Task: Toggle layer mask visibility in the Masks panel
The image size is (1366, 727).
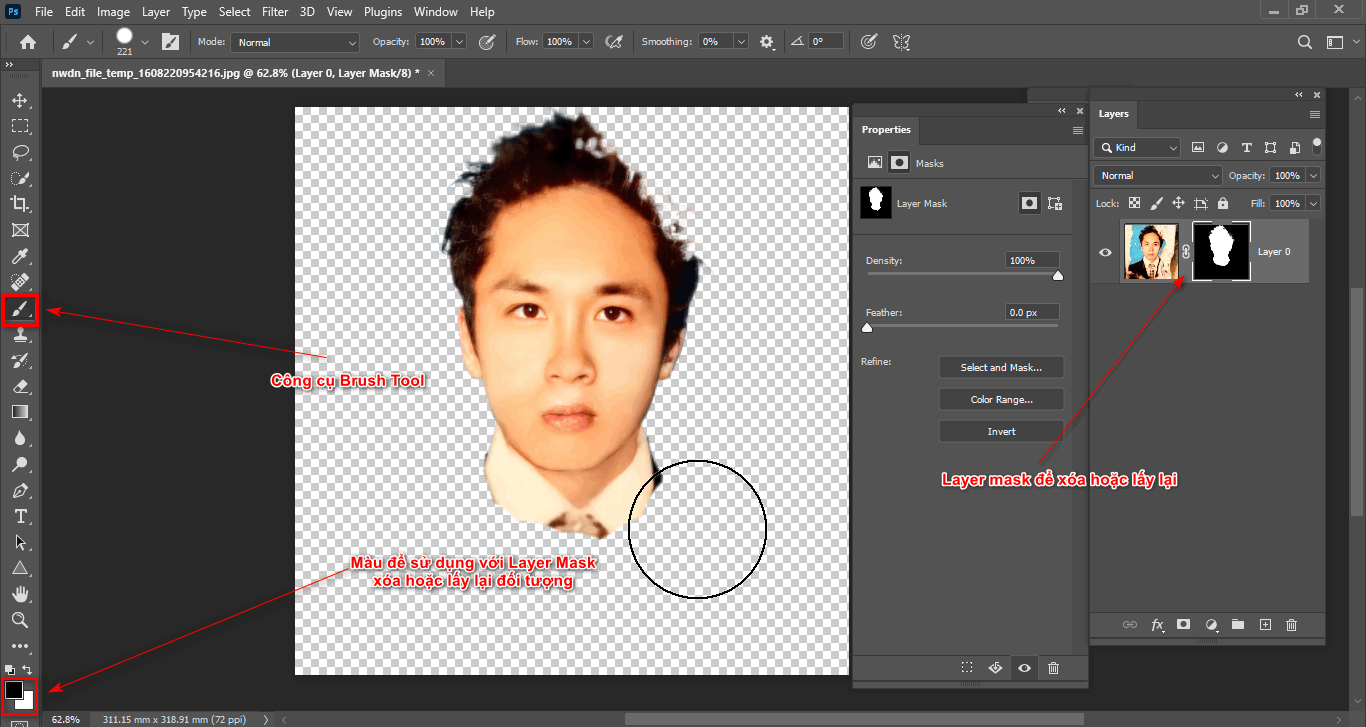Action: [x=1023, y=668]
